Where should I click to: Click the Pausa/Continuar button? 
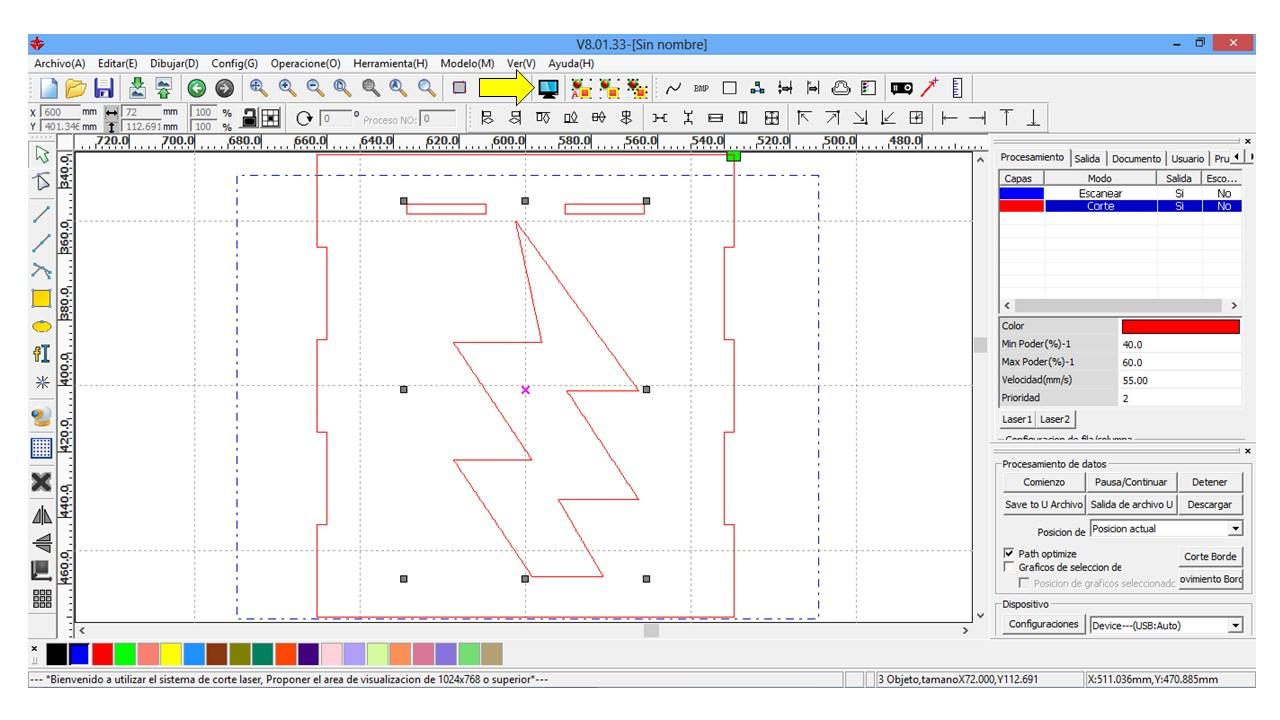[1130, 482]
